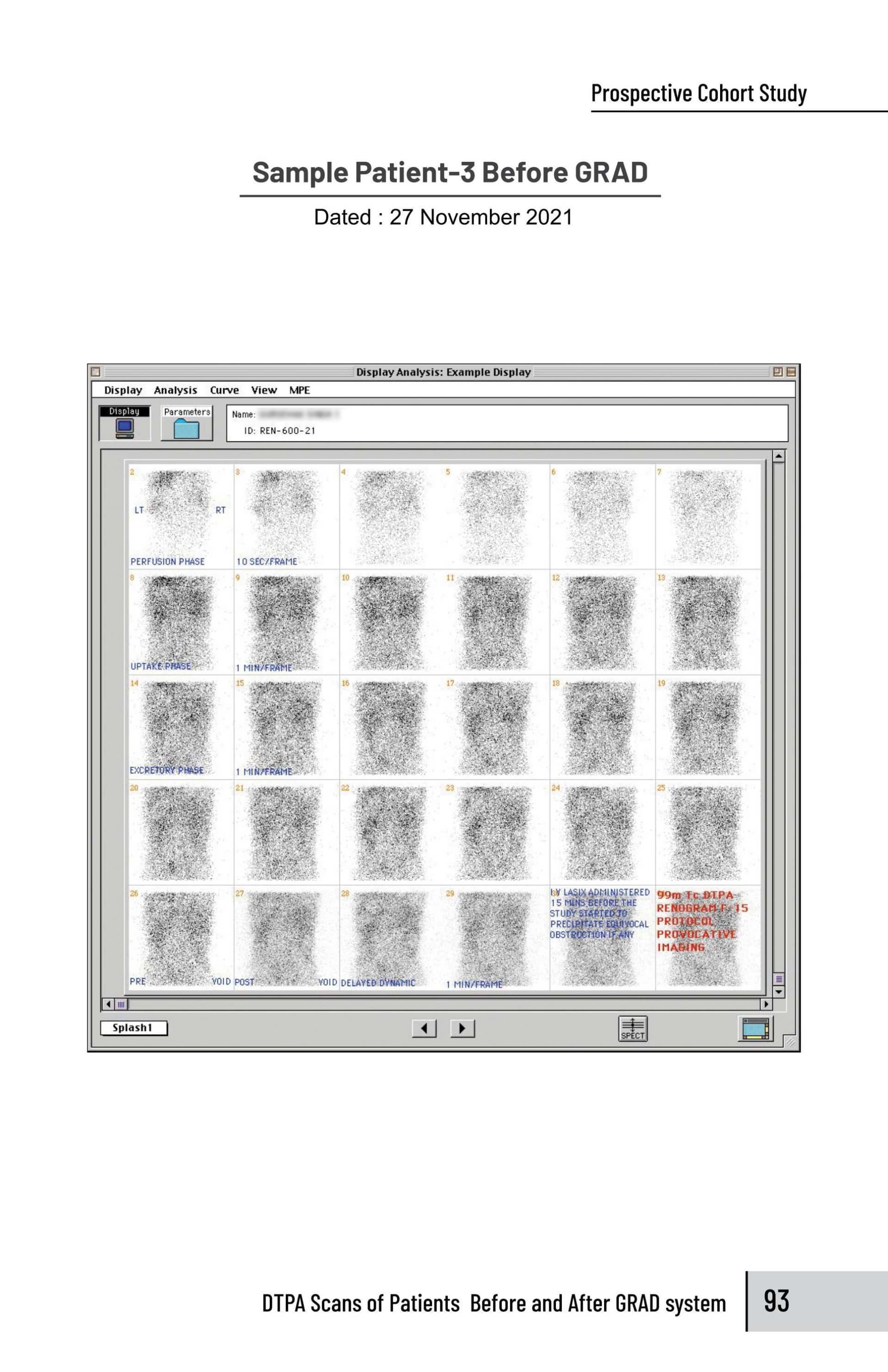This screenshot has width=888, height=1372.
Task: Click the title bar zoom box
Action: (x=778, y=372)
